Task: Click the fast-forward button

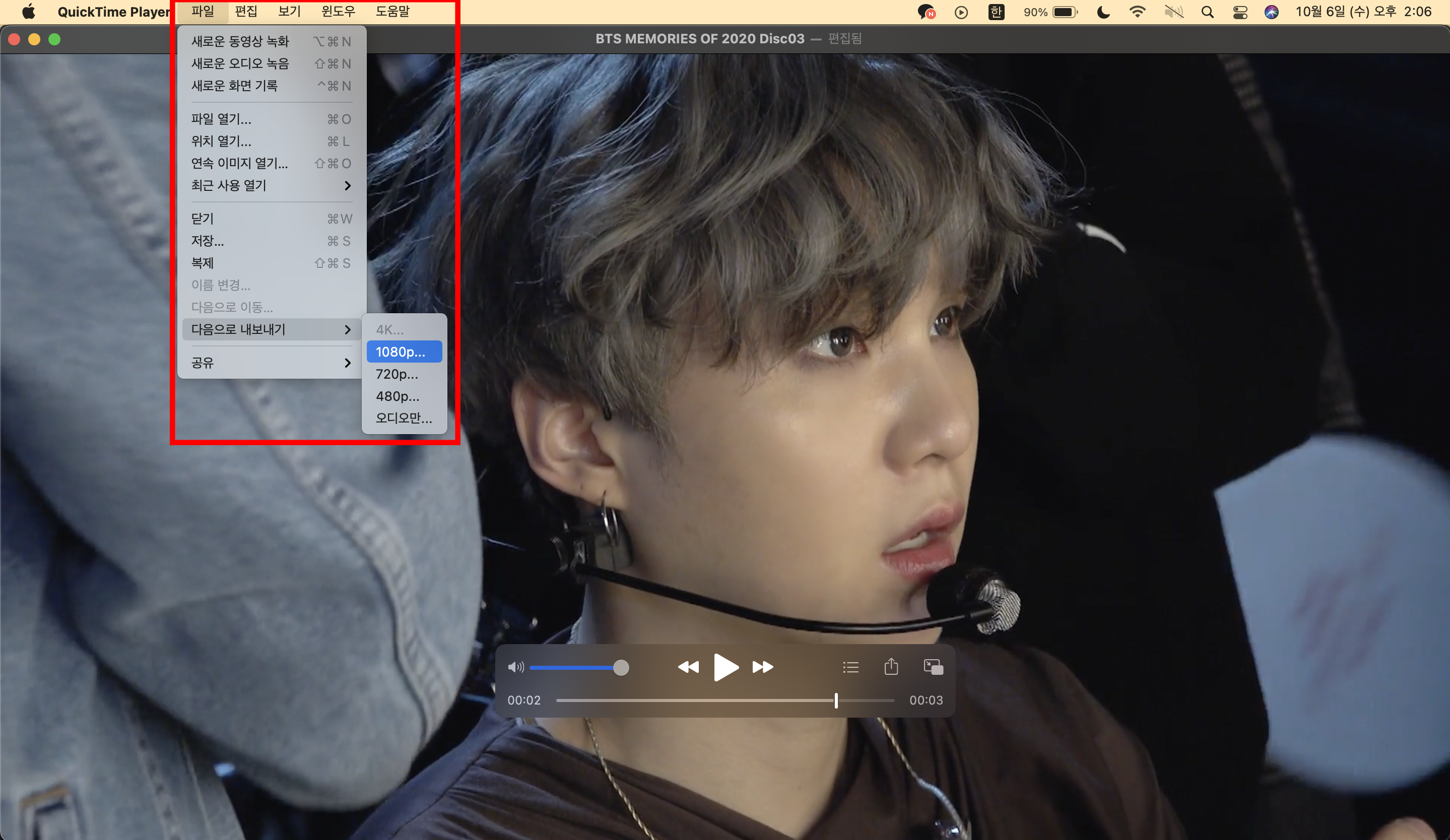Action: coord(763,667)
